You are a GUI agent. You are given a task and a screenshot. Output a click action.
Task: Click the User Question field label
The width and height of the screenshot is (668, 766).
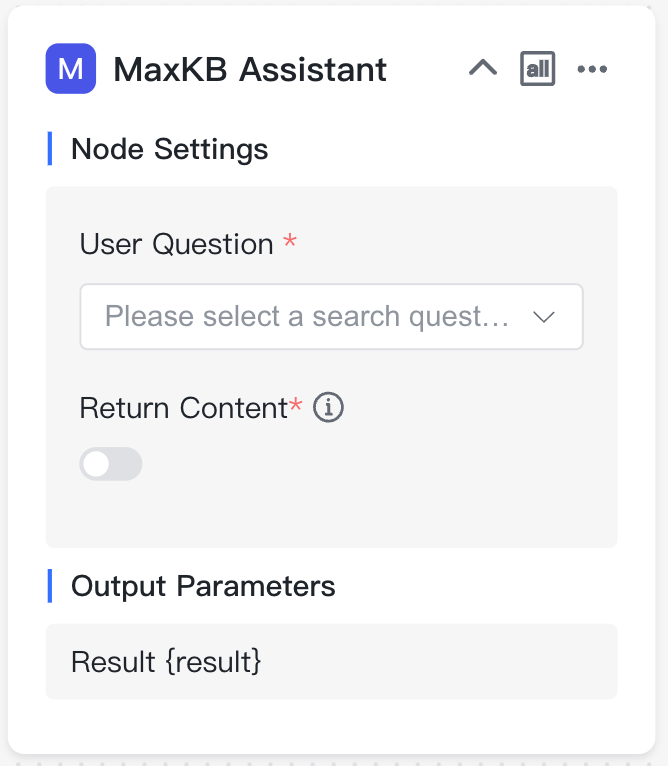tap(176, 244)
